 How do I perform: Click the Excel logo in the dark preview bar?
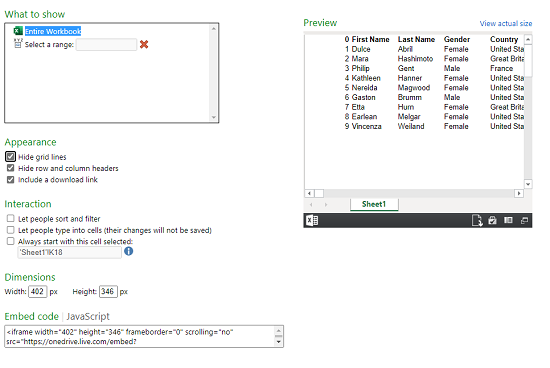[312, 220]
